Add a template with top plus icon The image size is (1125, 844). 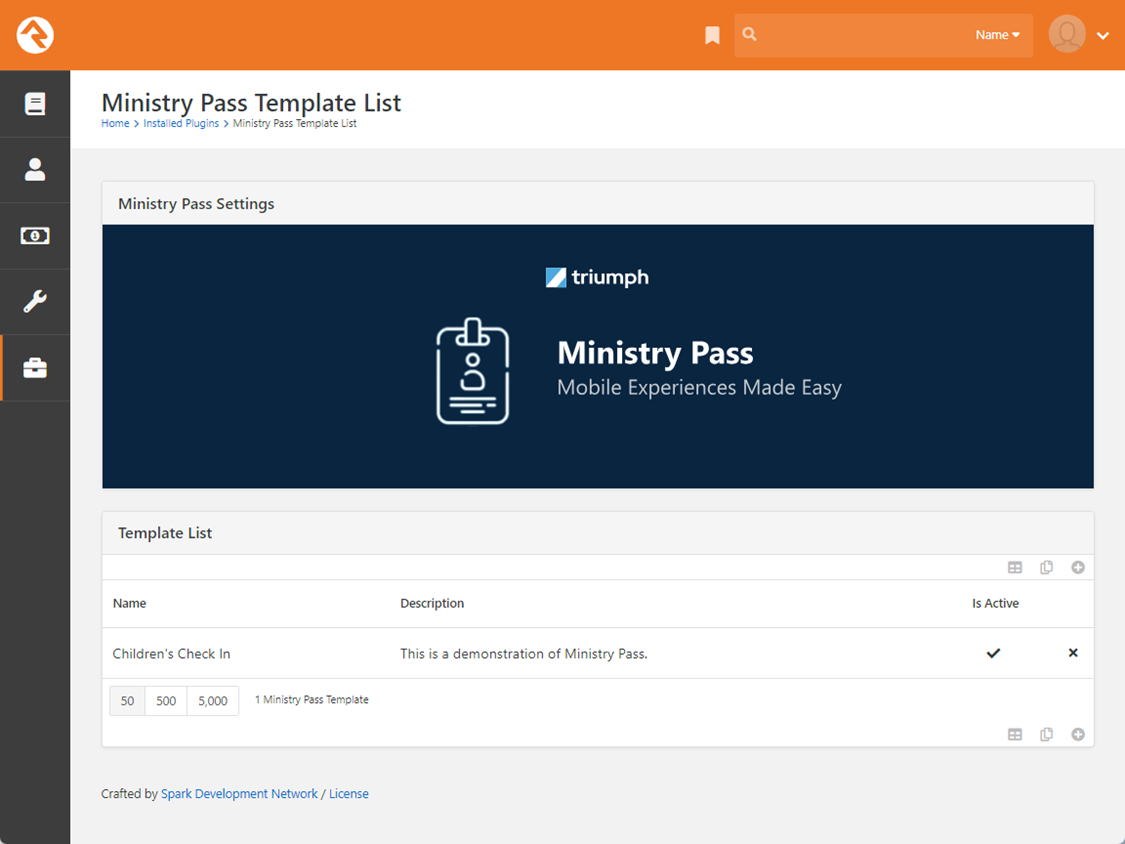pos(1078,568)
